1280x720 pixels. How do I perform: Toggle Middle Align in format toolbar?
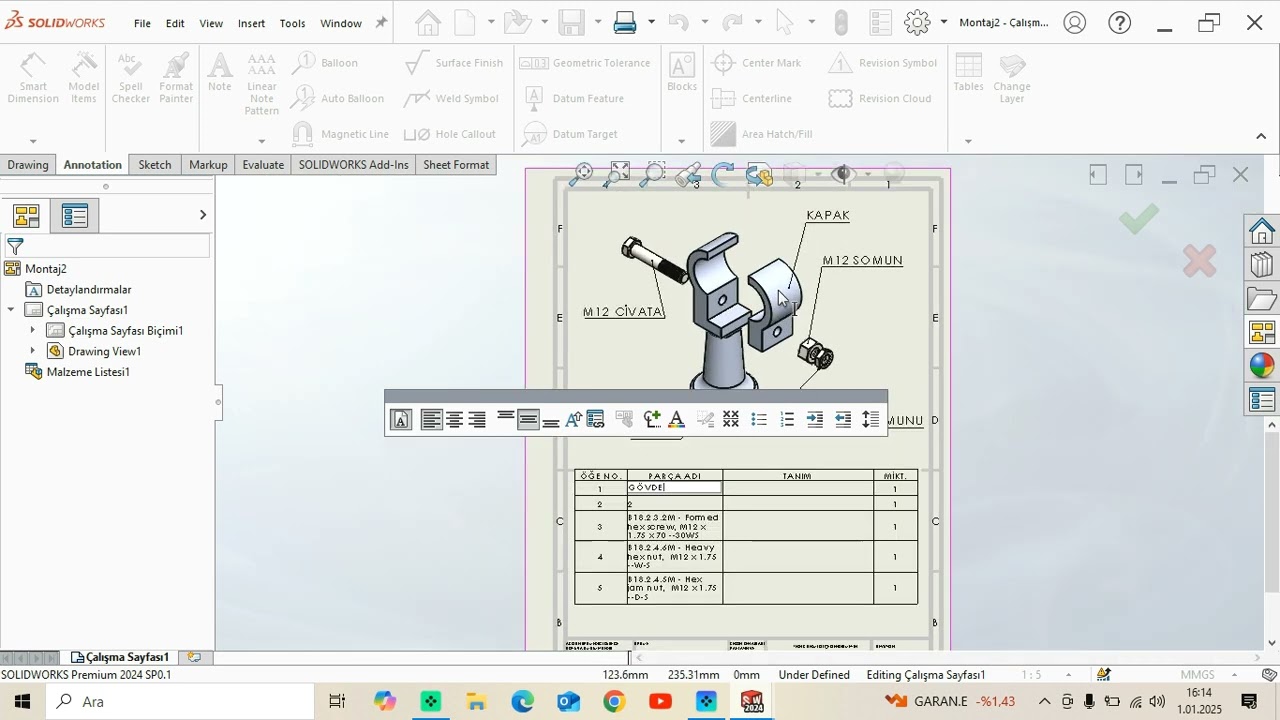pos(528,420)
